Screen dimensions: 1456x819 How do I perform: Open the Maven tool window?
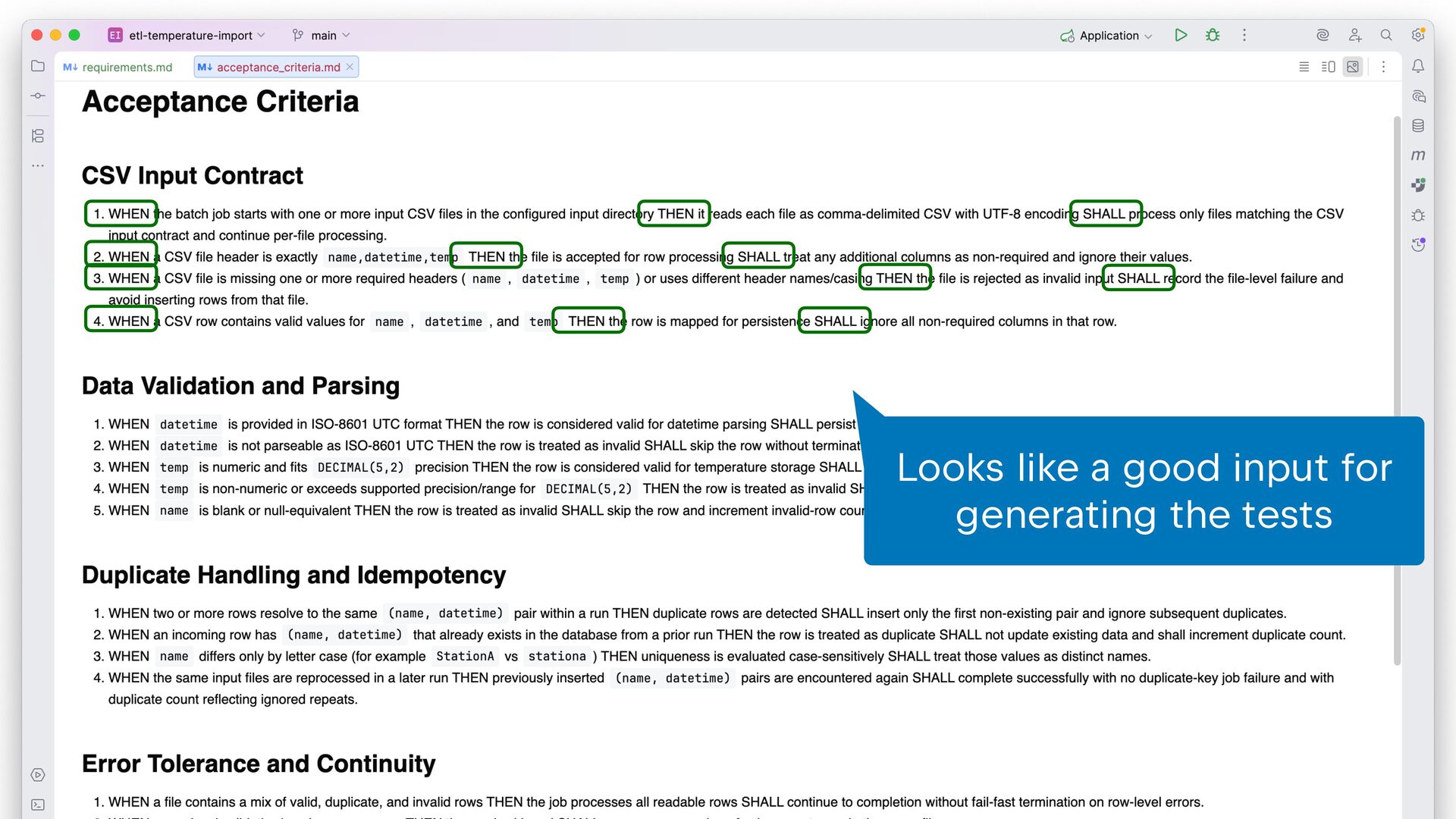(x=1418, y=155)
